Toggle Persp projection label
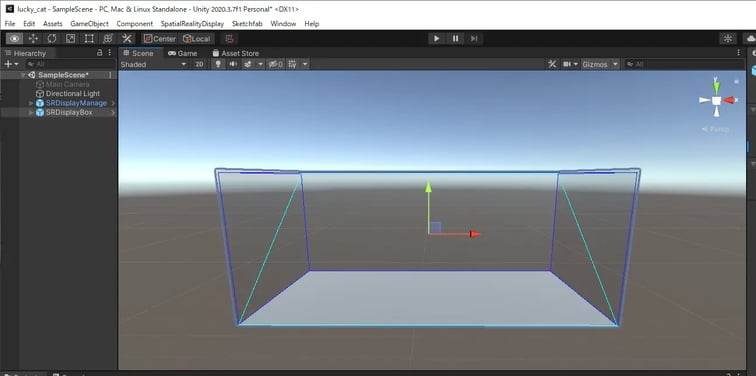Screen dimensions: 756x376 tap(716, 129)
